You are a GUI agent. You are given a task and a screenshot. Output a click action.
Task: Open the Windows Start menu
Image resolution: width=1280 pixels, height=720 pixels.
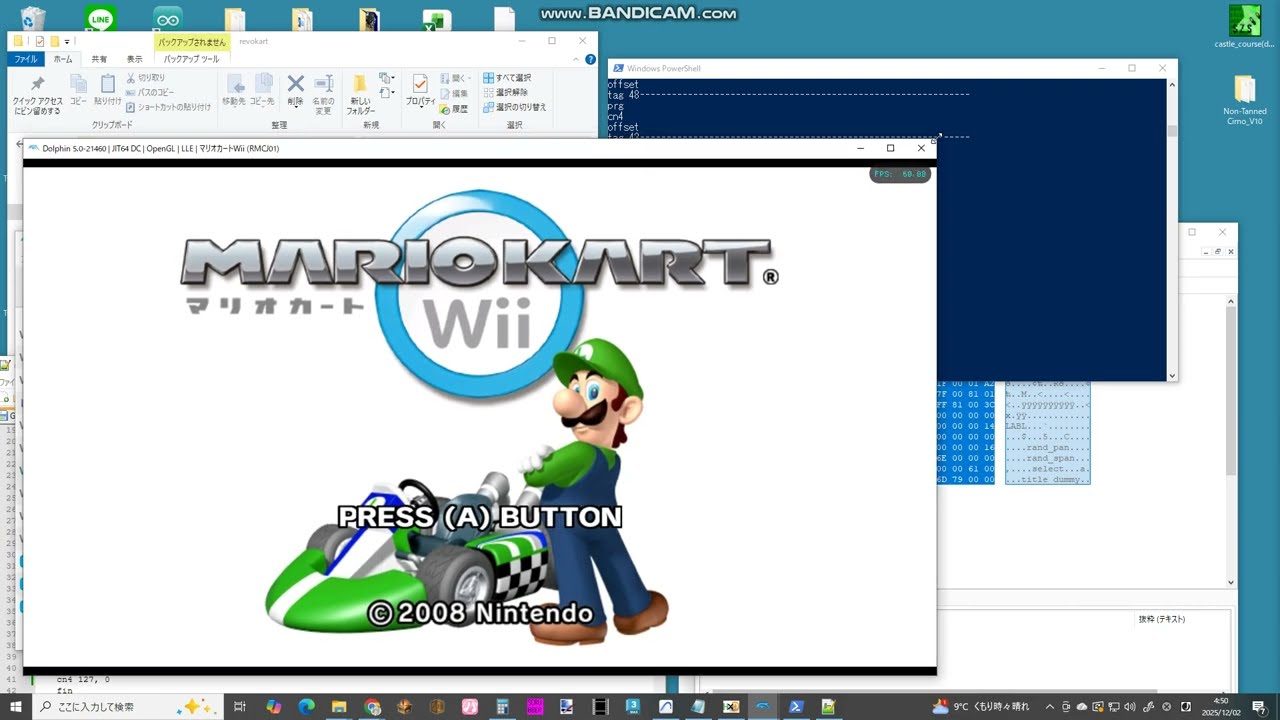point(16,707)
